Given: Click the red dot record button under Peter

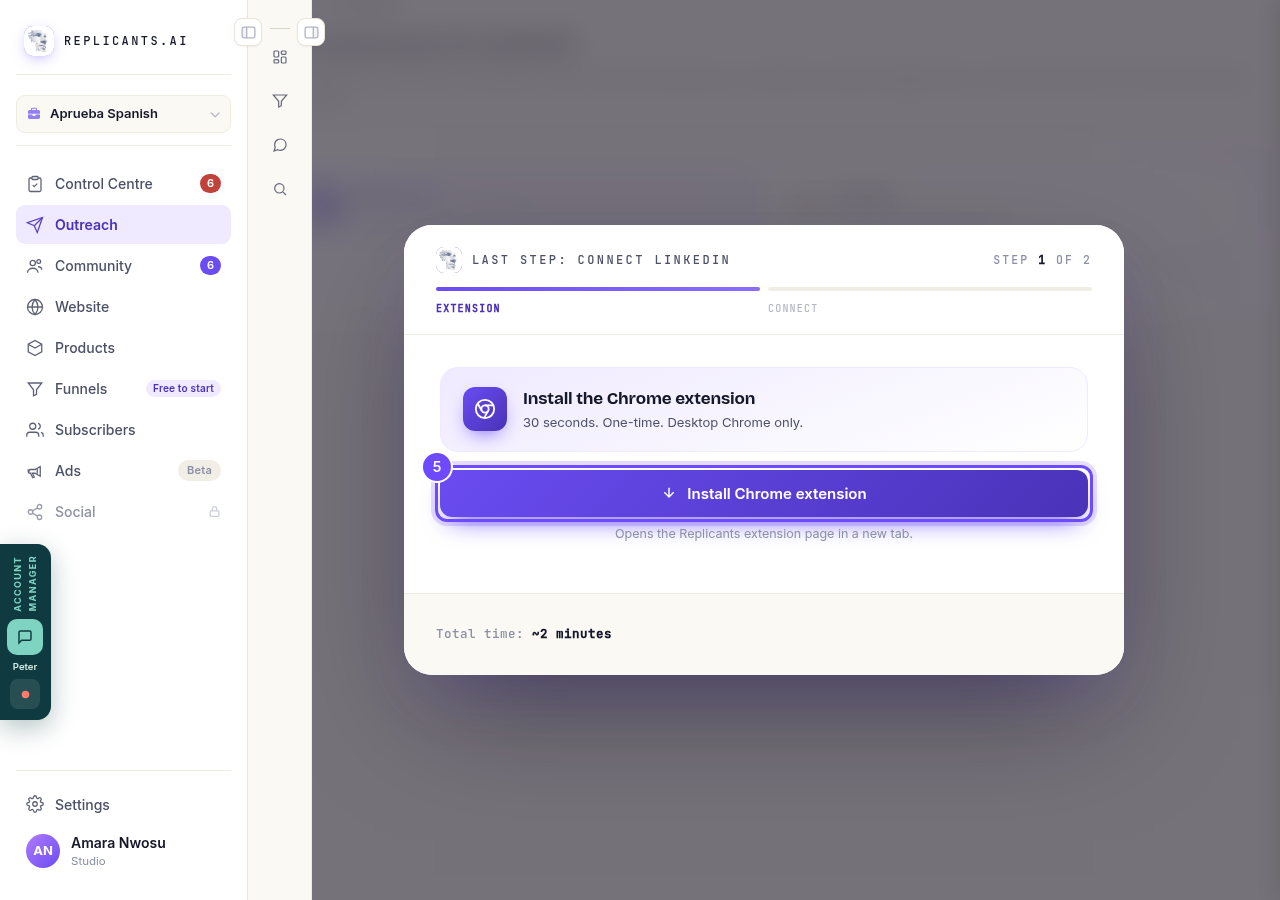Looking at the screenshot, I should click(25, 694).
